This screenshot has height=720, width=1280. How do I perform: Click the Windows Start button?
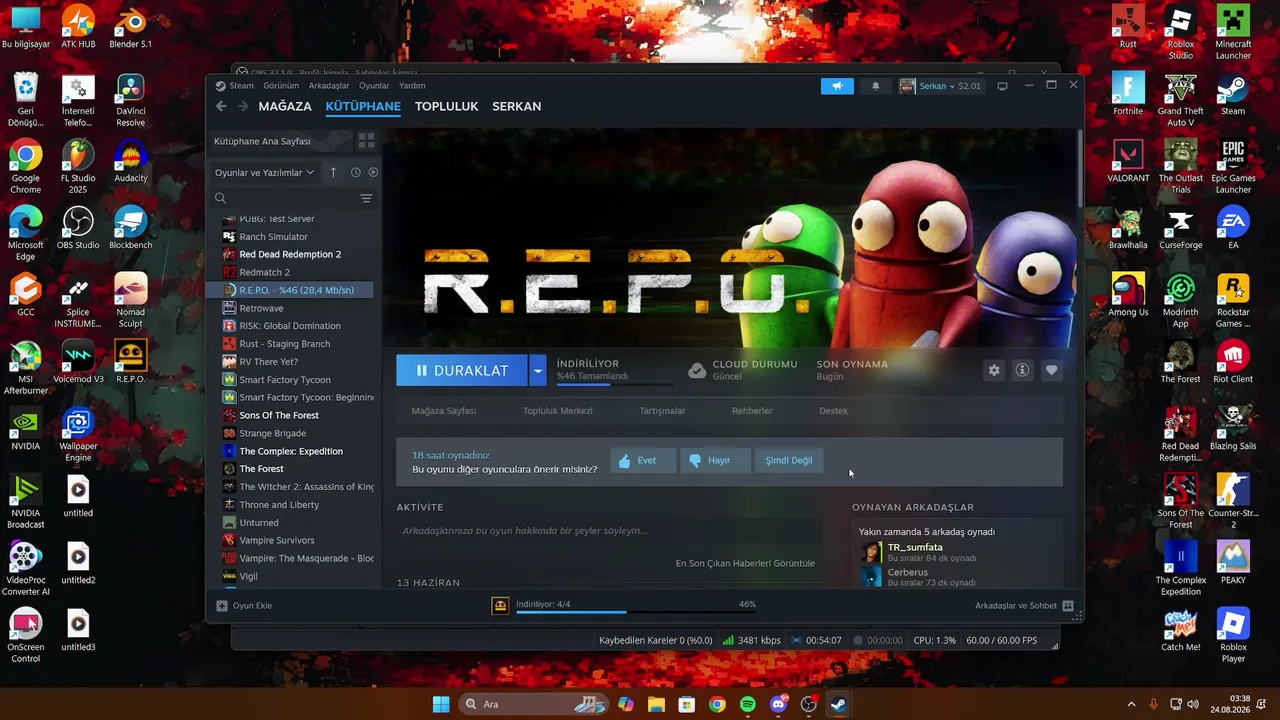pyautogui.click(x=441, y=704)
